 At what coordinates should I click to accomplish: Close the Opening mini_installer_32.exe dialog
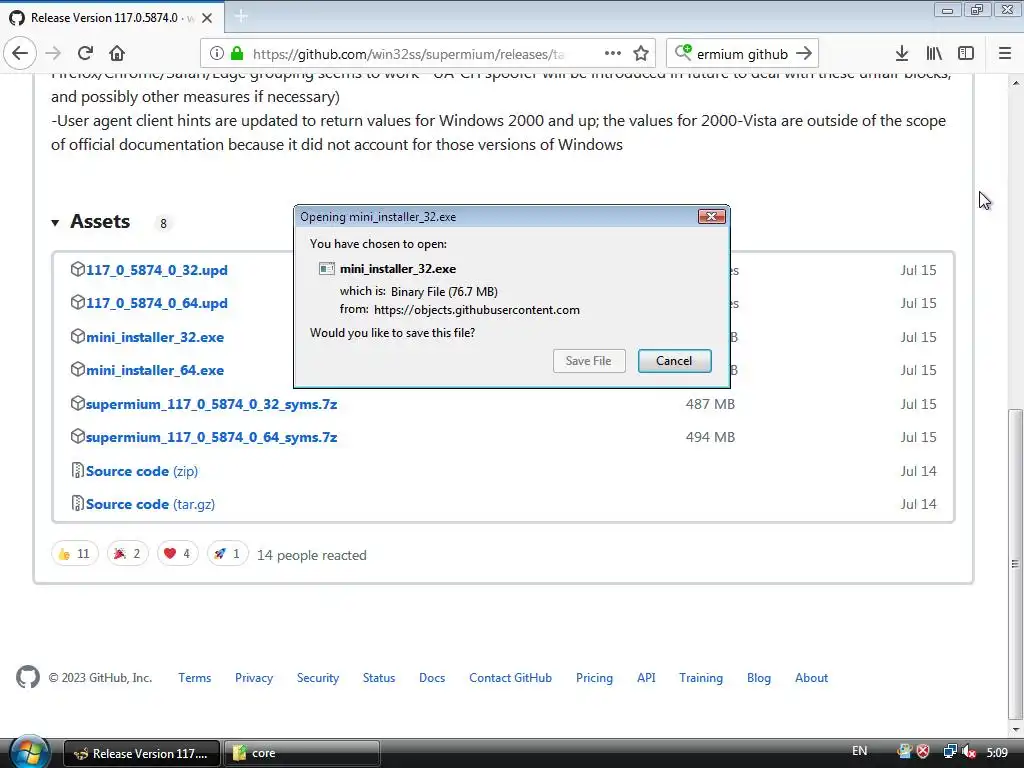click(x=711, y=216)
